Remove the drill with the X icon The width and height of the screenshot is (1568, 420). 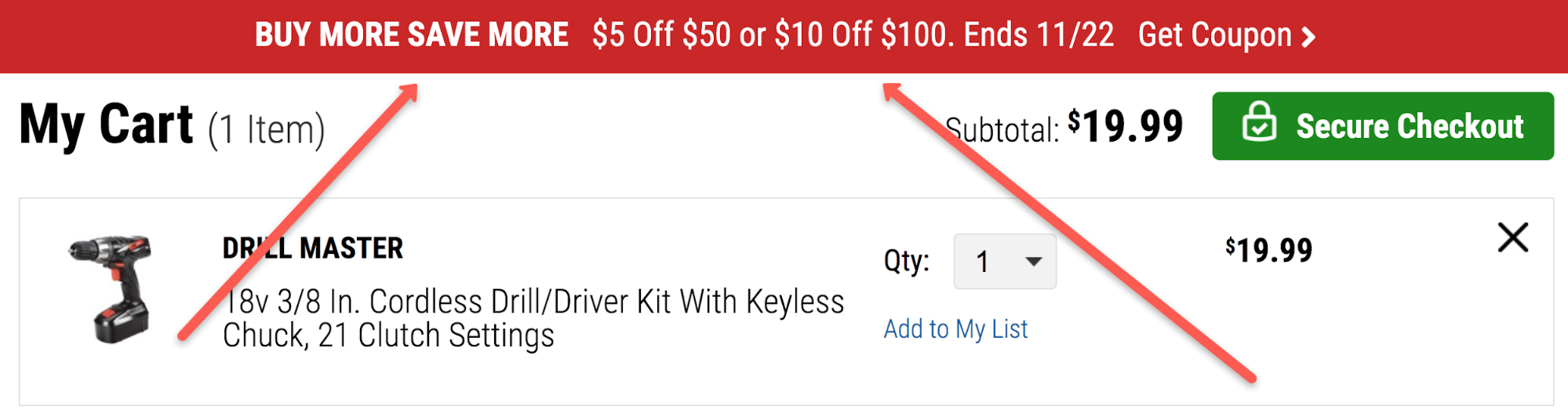(1512, 237)
